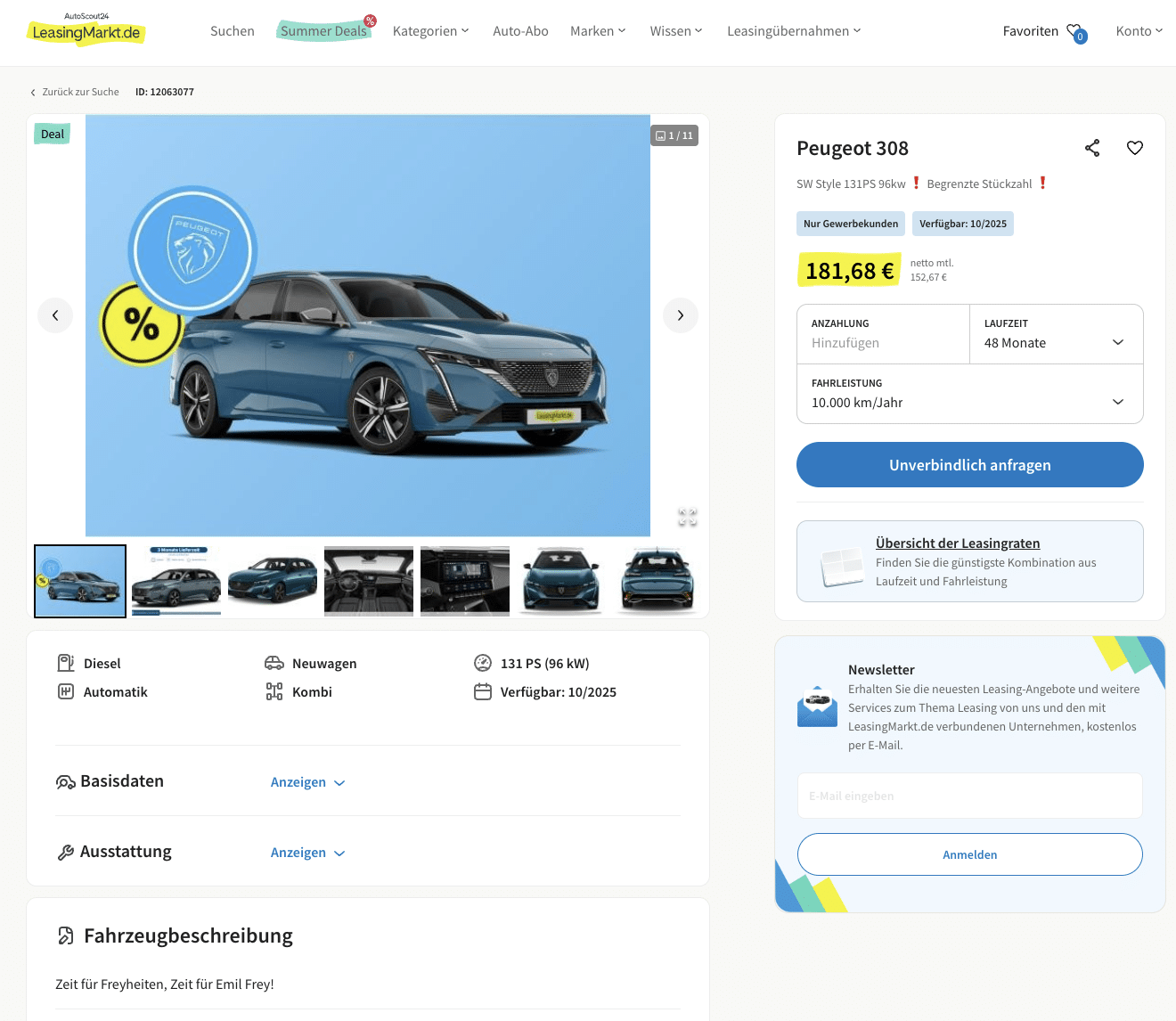
Task: Click Verfügbar: 10/2025 tag
Action: [x=963, y=224]
